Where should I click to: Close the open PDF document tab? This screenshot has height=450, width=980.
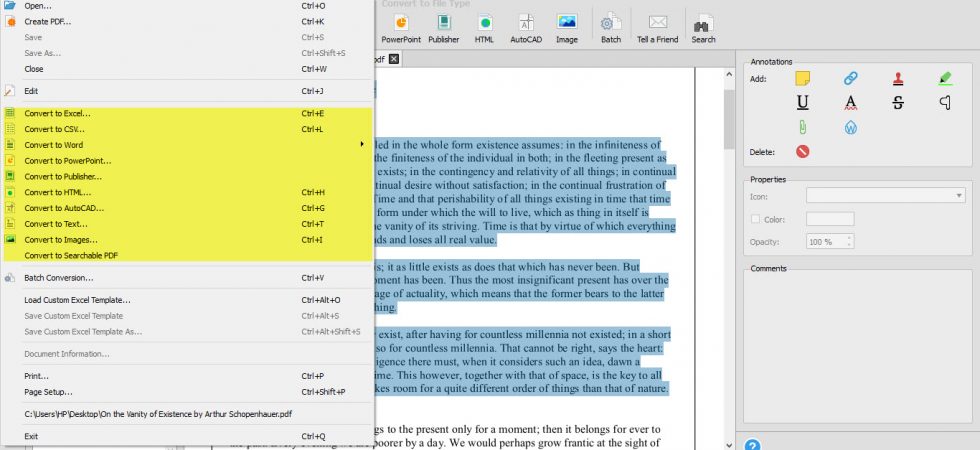(393, 59)
